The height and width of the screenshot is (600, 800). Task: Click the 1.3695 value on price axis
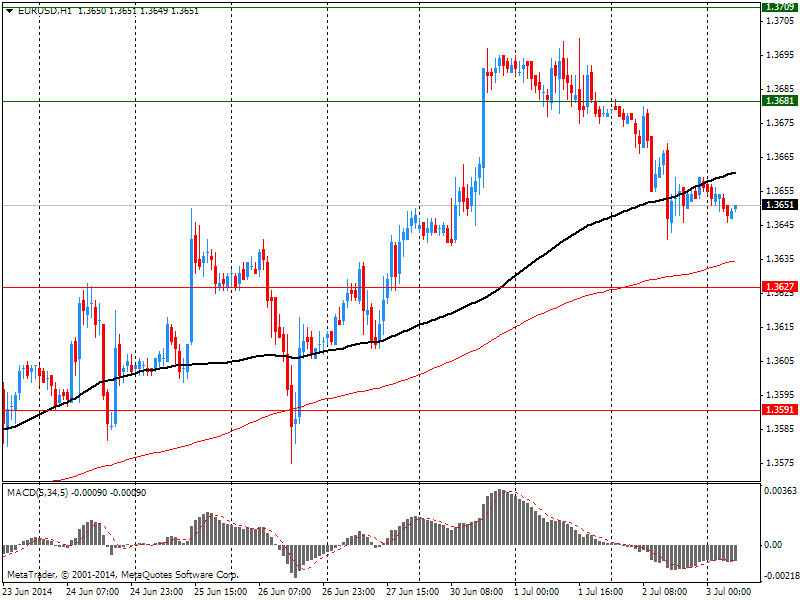tap(780, 55)
